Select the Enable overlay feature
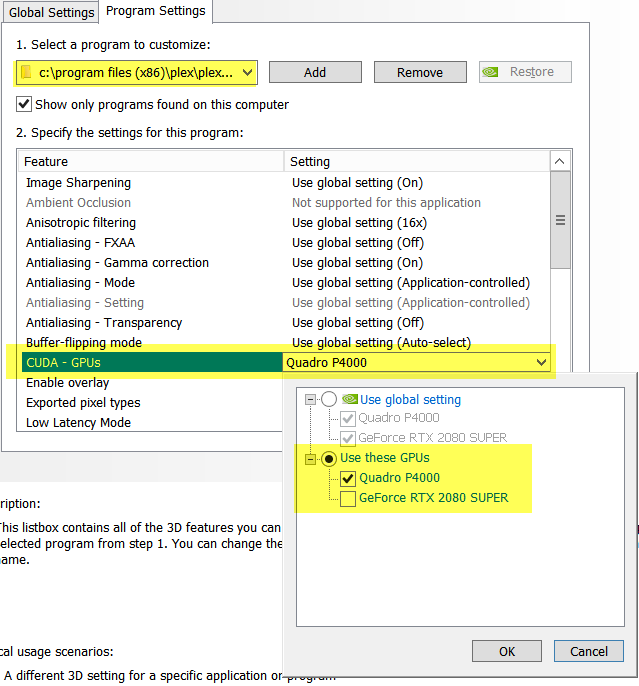This screenshot has width=639, height=686. point(68,383)
